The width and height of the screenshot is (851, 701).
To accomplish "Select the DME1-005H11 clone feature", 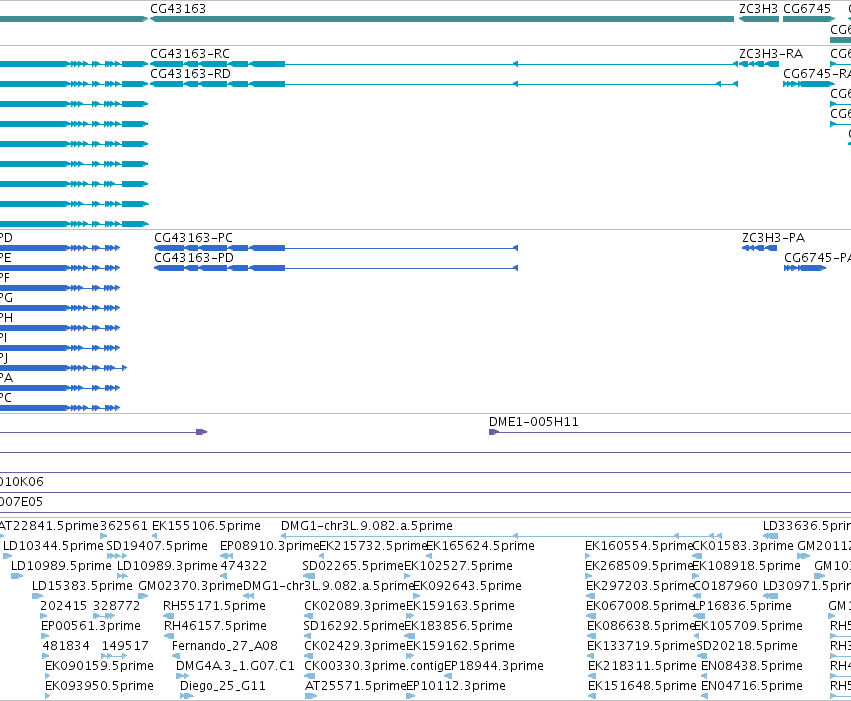I will pos(534,422).
